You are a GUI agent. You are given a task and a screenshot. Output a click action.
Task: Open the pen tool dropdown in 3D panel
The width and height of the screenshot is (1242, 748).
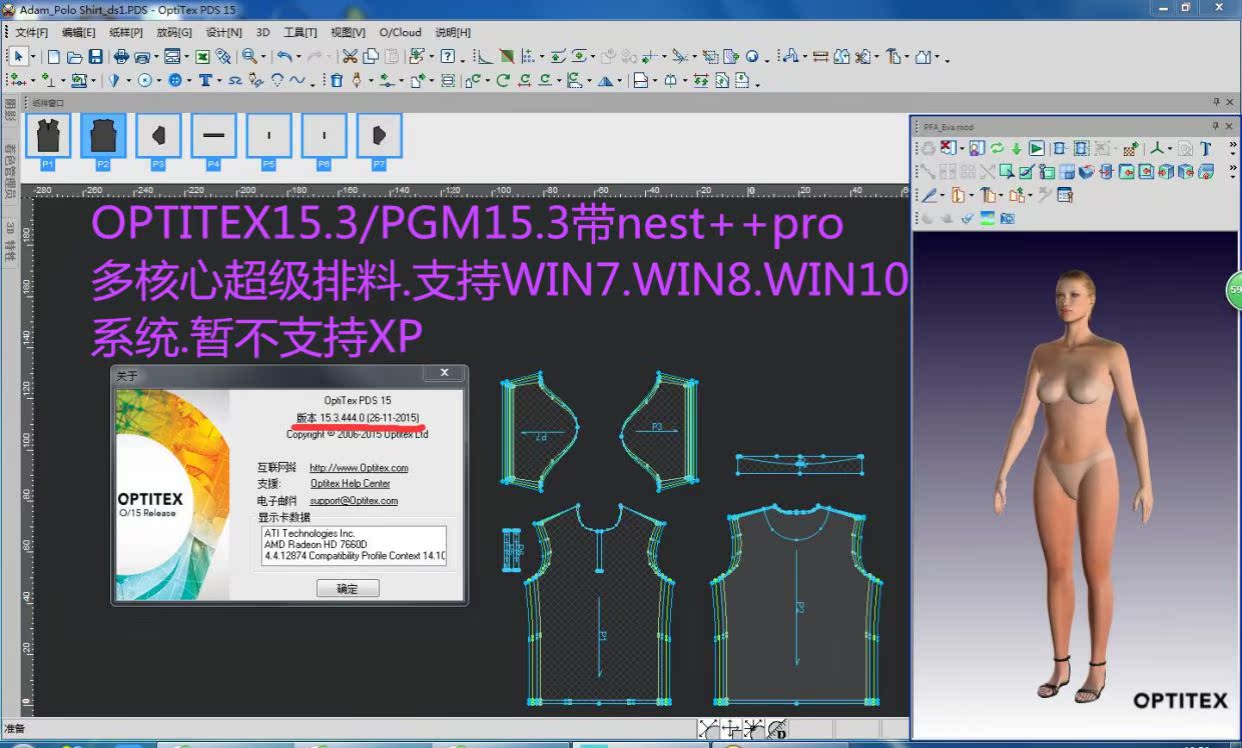pos(942,195)
